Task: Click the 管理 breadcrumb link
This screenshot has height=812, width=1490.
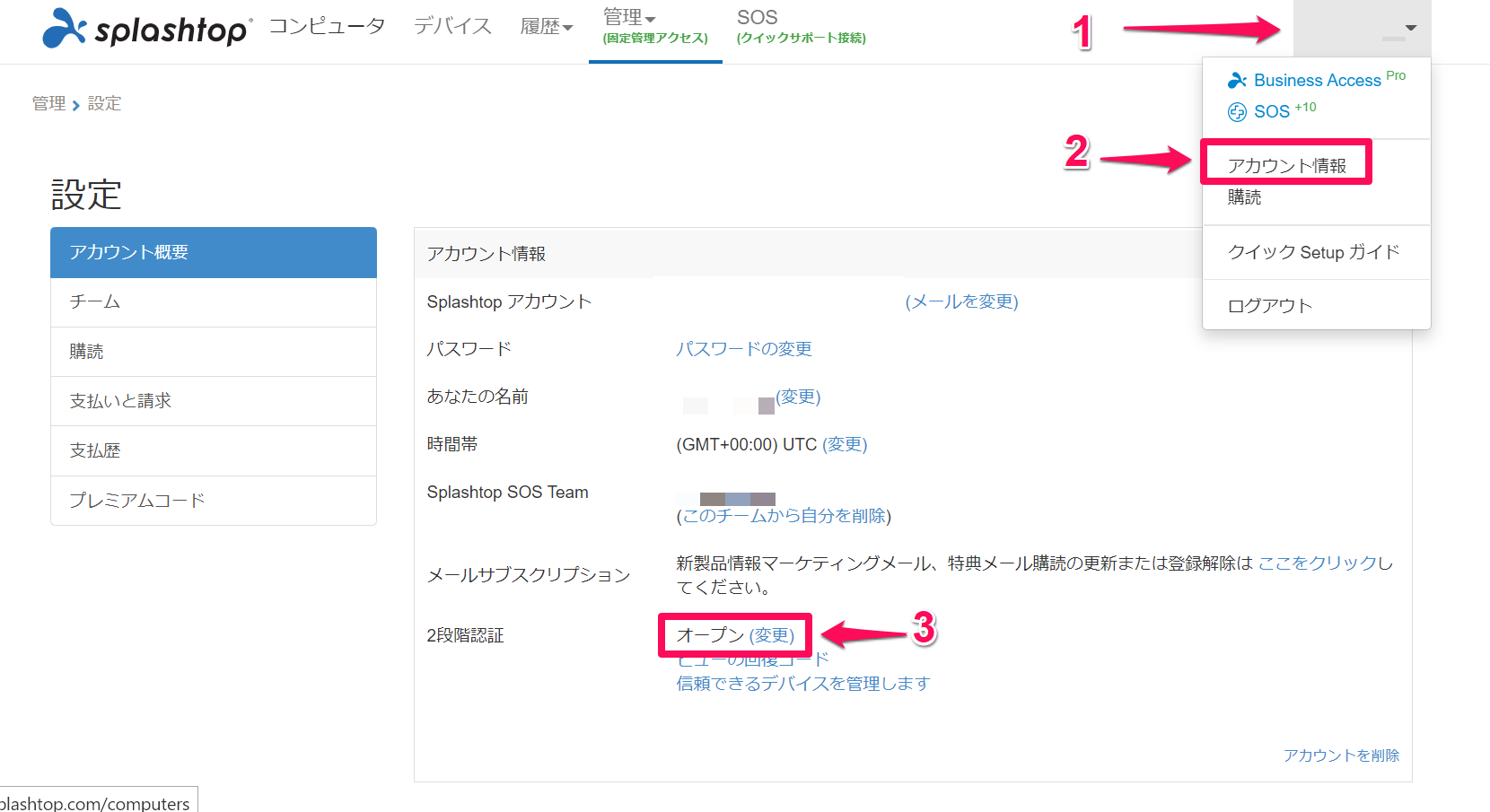Action: click(x=48, y=103)
